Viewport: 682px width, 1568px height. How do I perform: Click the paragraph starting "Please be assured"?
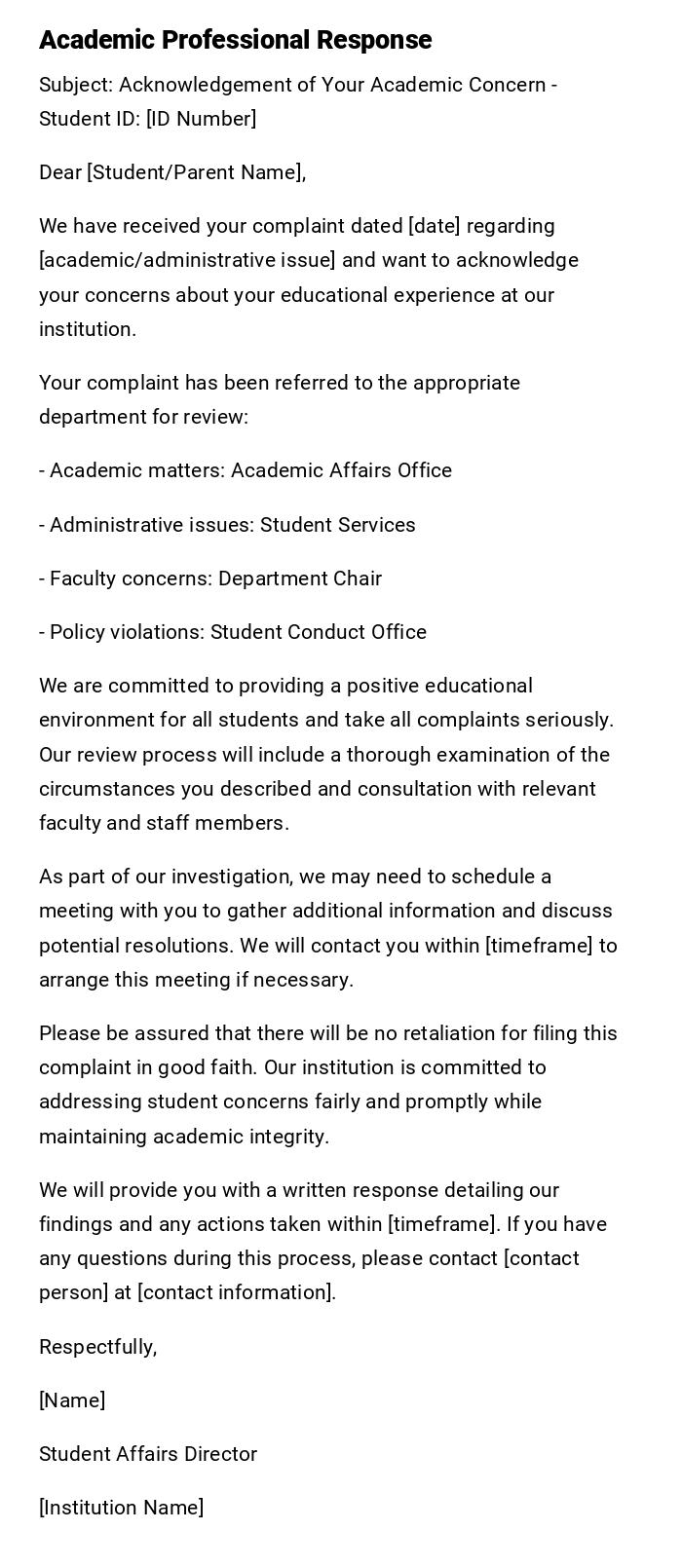tap(328, 1084)
